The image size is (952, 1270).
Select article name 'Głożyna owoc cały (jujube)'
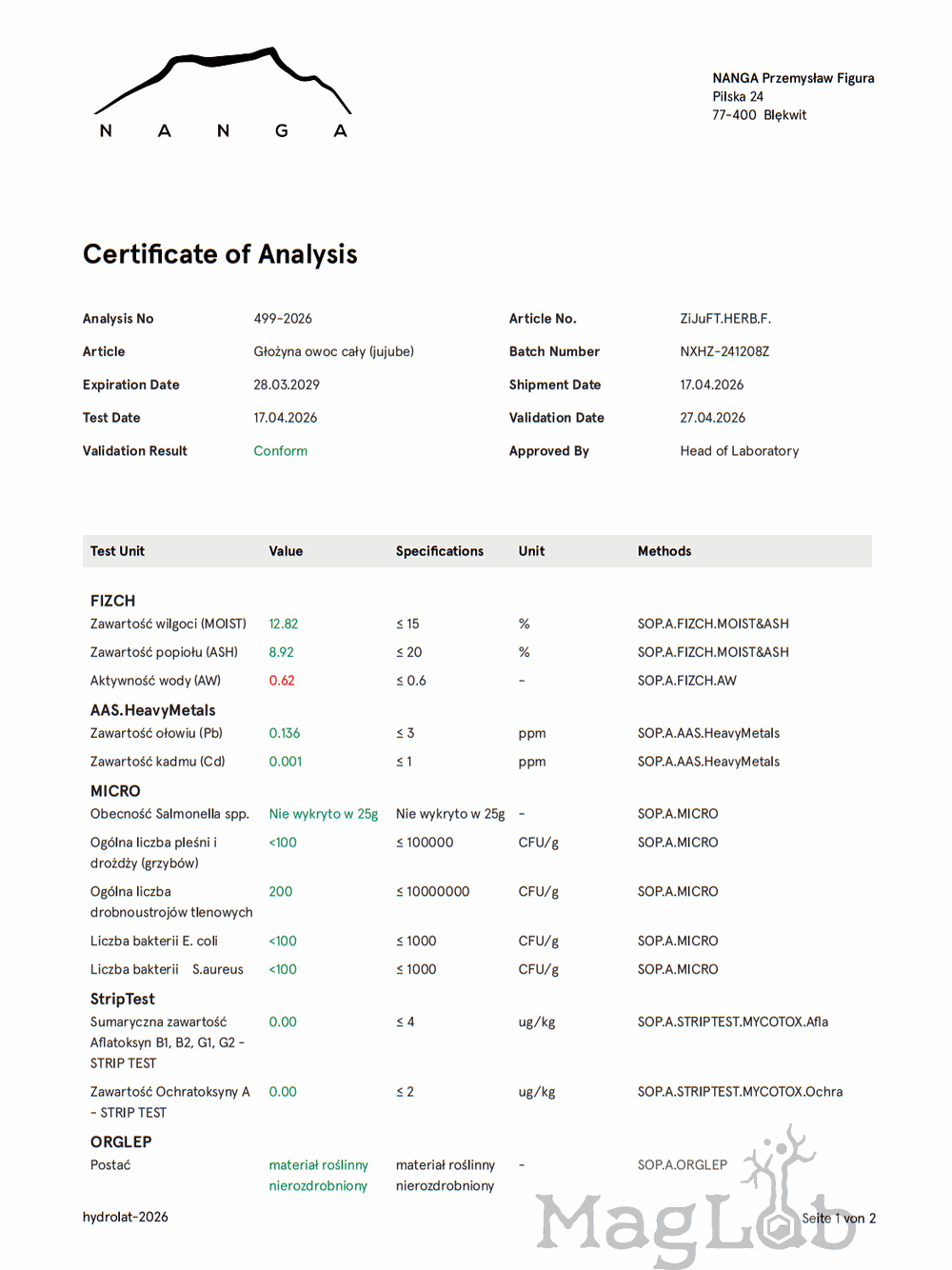(x=333, y=351)
